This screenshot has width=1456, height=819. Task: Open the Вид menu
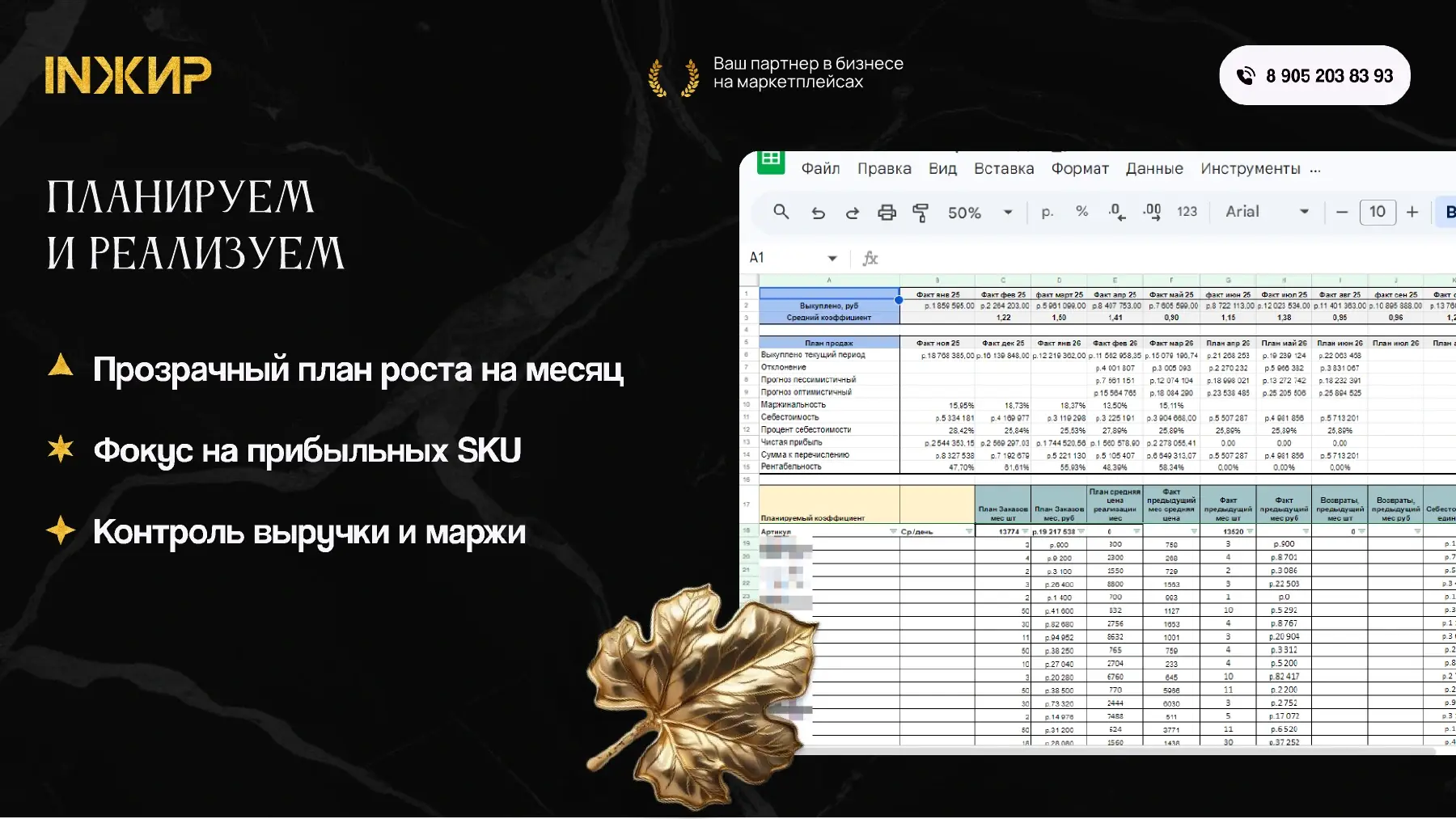click(x=942, y=168)
